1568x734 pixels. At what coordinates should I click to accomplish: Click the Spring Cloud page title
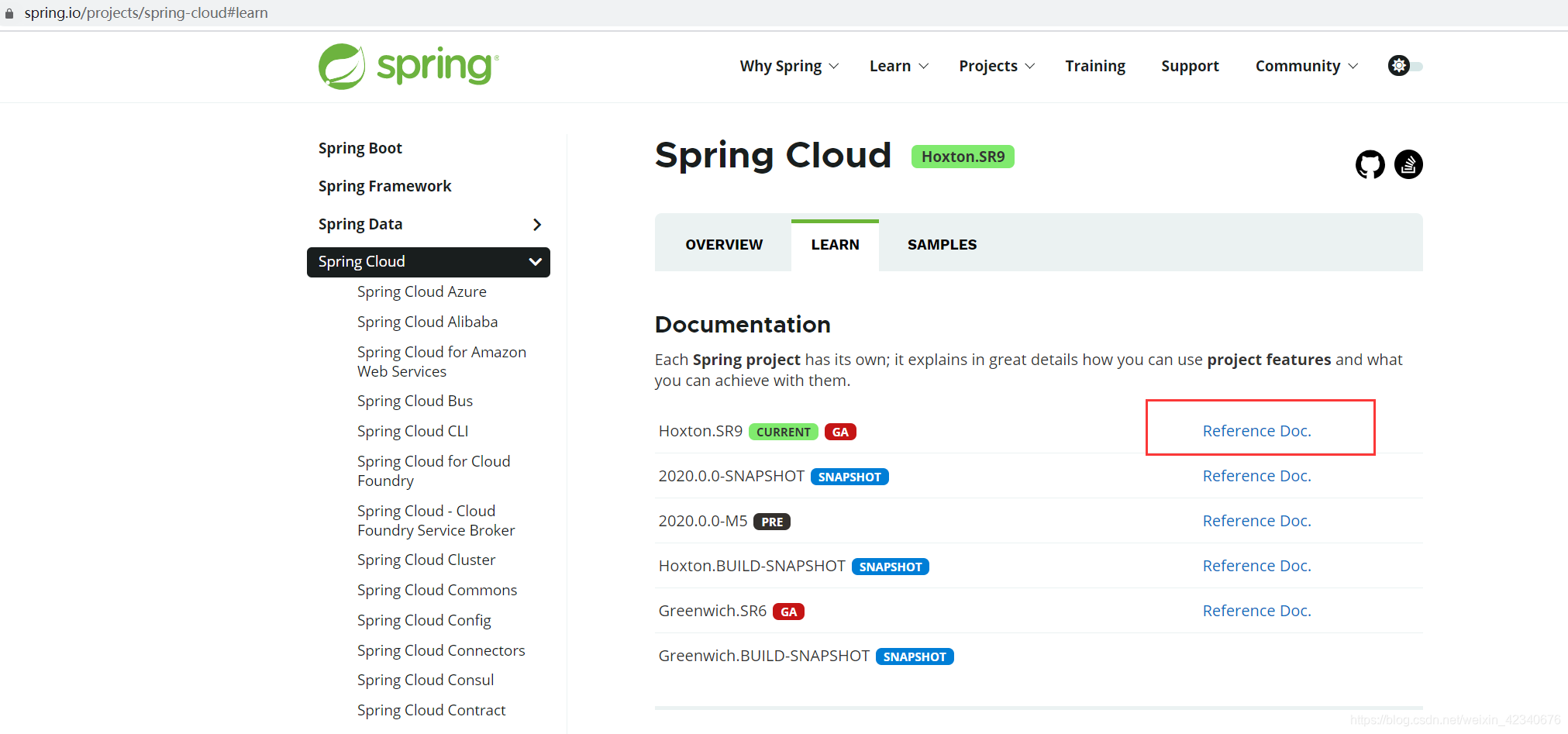tap(773, 155)
